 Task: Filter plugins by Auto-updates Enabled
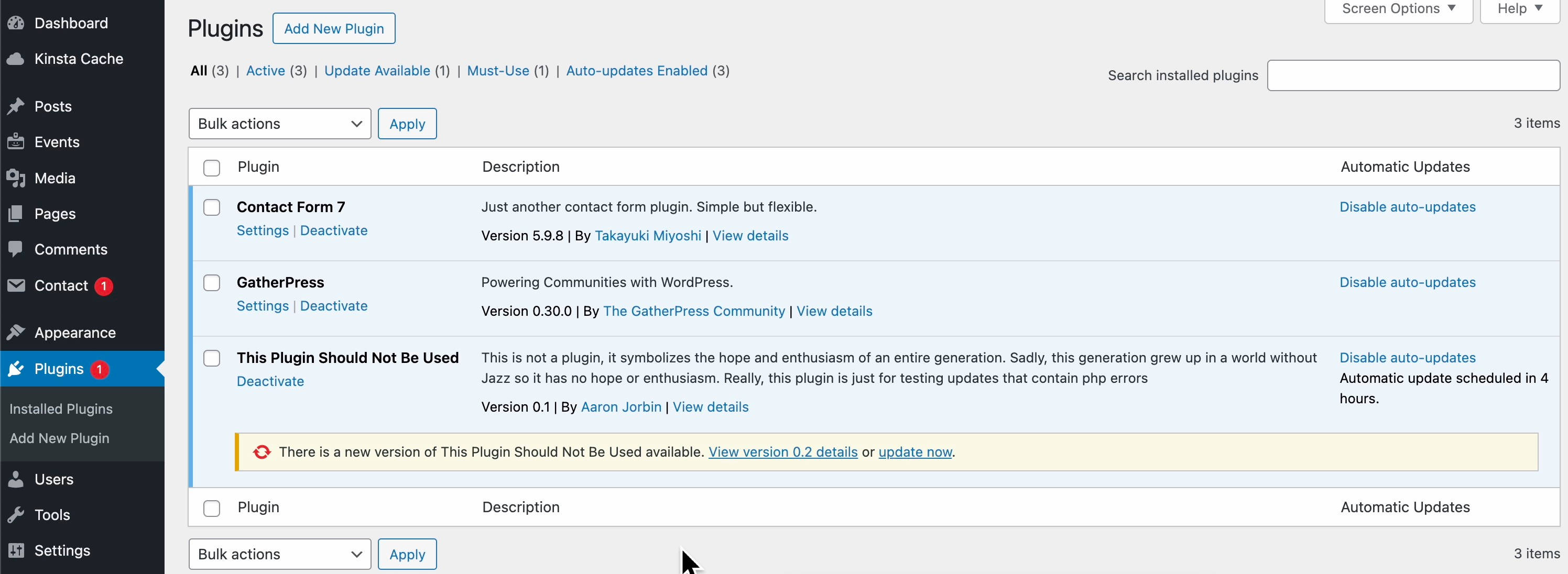637,71
